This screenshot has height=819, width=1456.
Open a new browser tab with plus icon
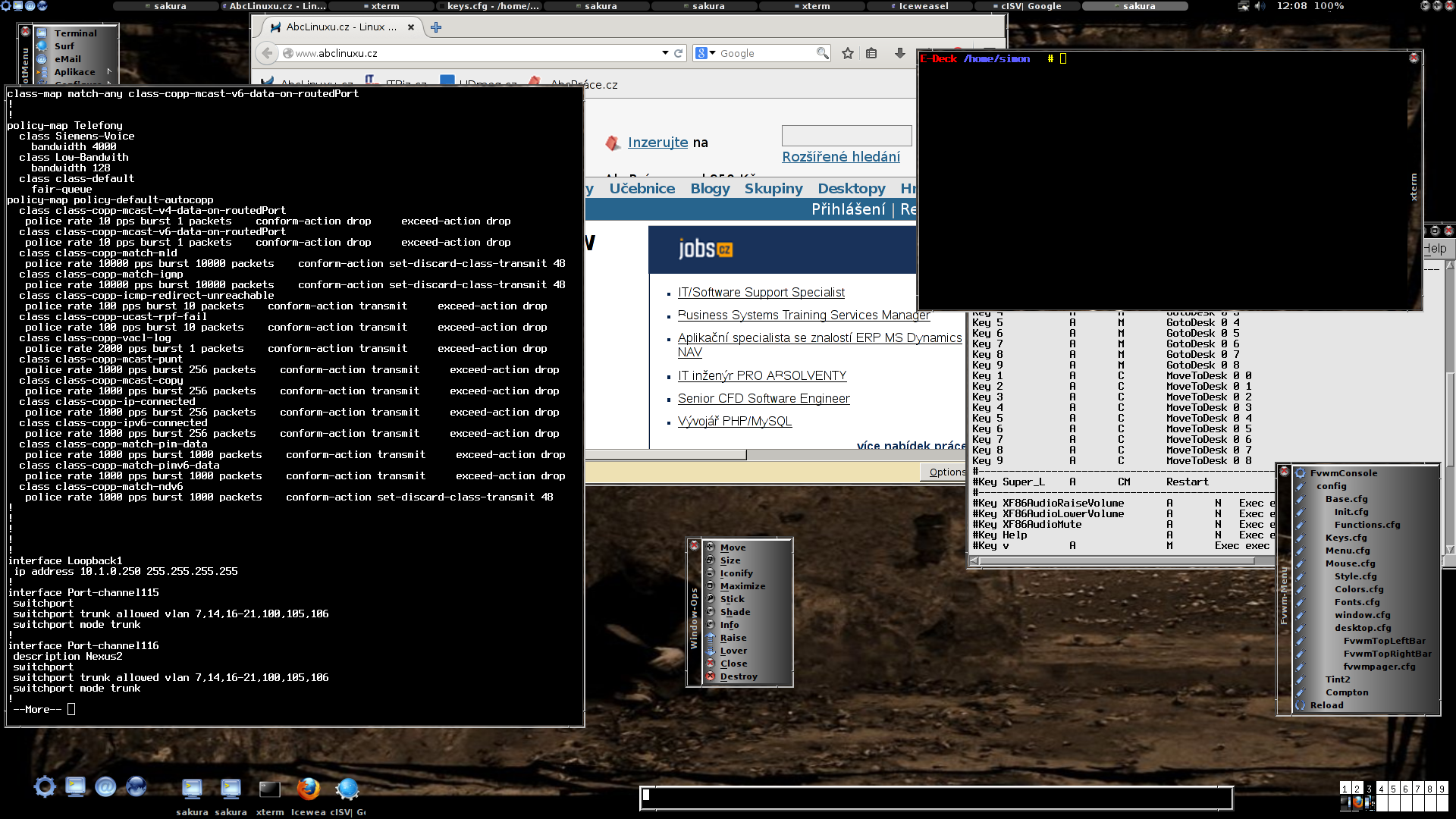[x=436, y=27]
